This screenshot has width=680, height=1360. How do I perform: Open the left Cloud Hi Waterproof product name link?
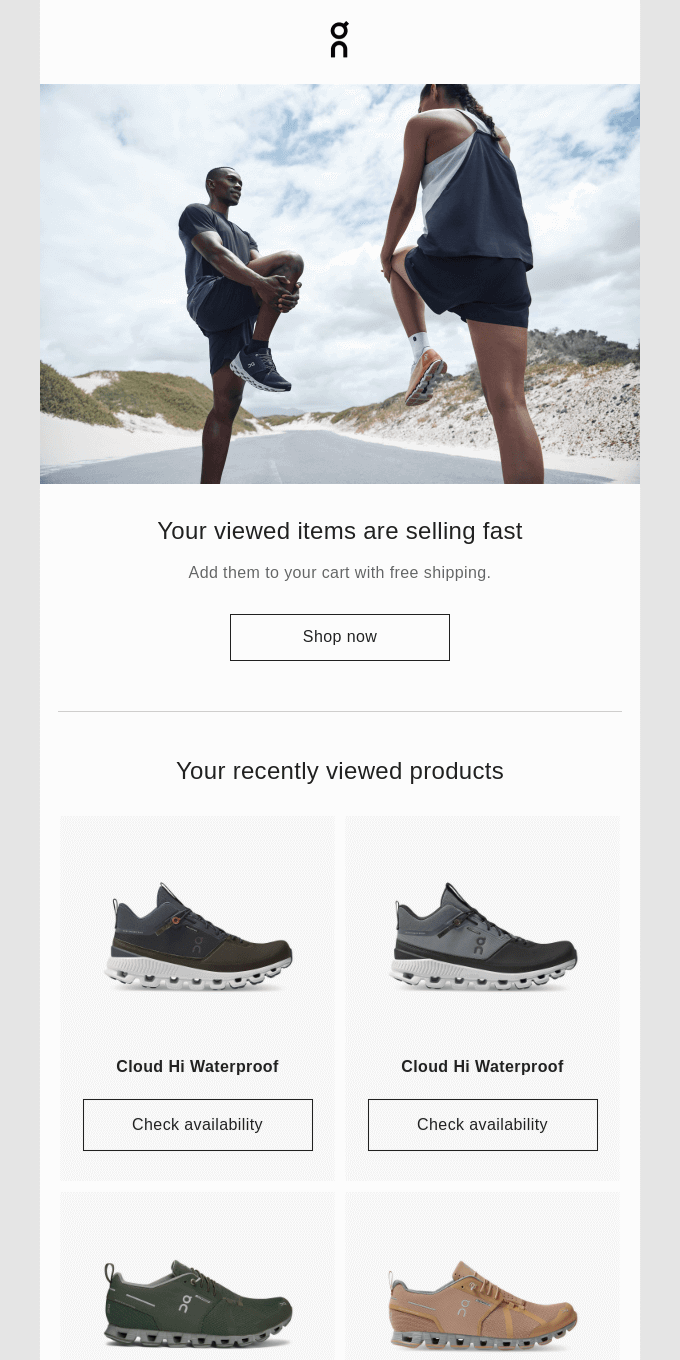(197, 1066)
